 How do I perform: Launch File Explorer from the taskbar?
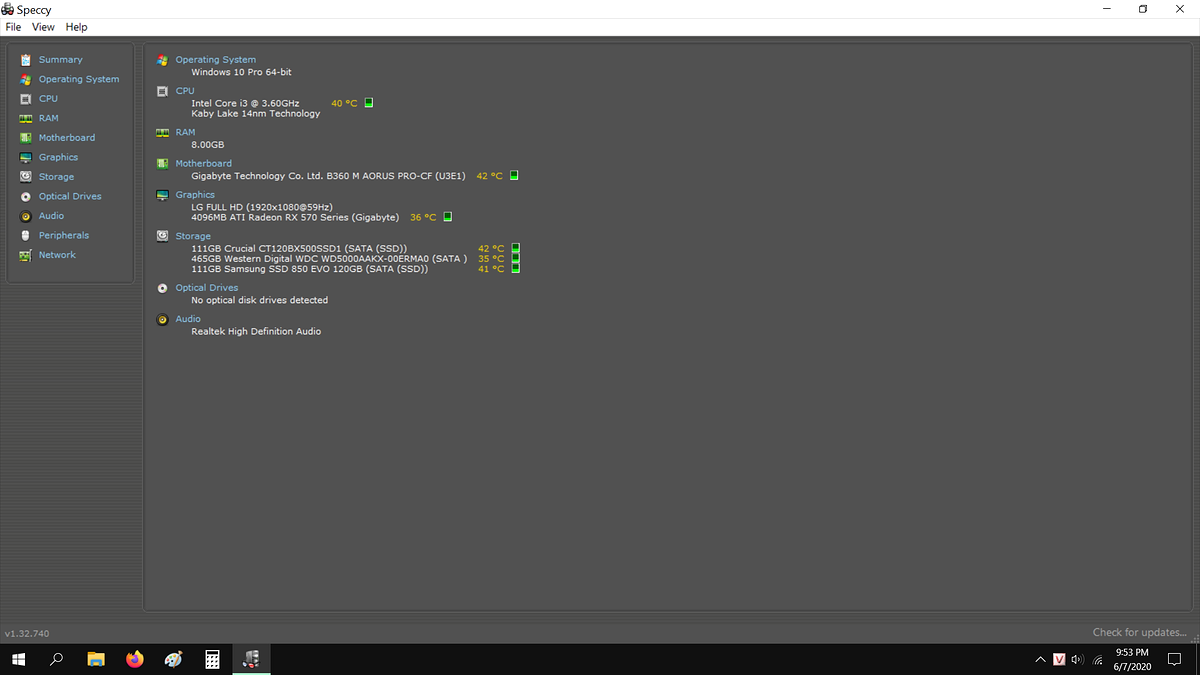96,659
